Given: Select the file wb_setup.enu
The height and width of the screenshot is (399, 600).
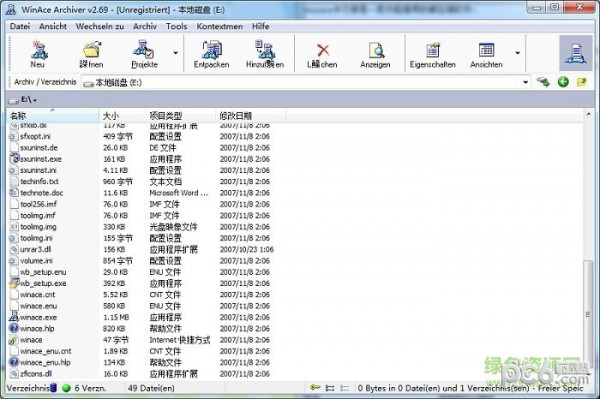Looking at the screenshot, I should [x=43, y=272].
